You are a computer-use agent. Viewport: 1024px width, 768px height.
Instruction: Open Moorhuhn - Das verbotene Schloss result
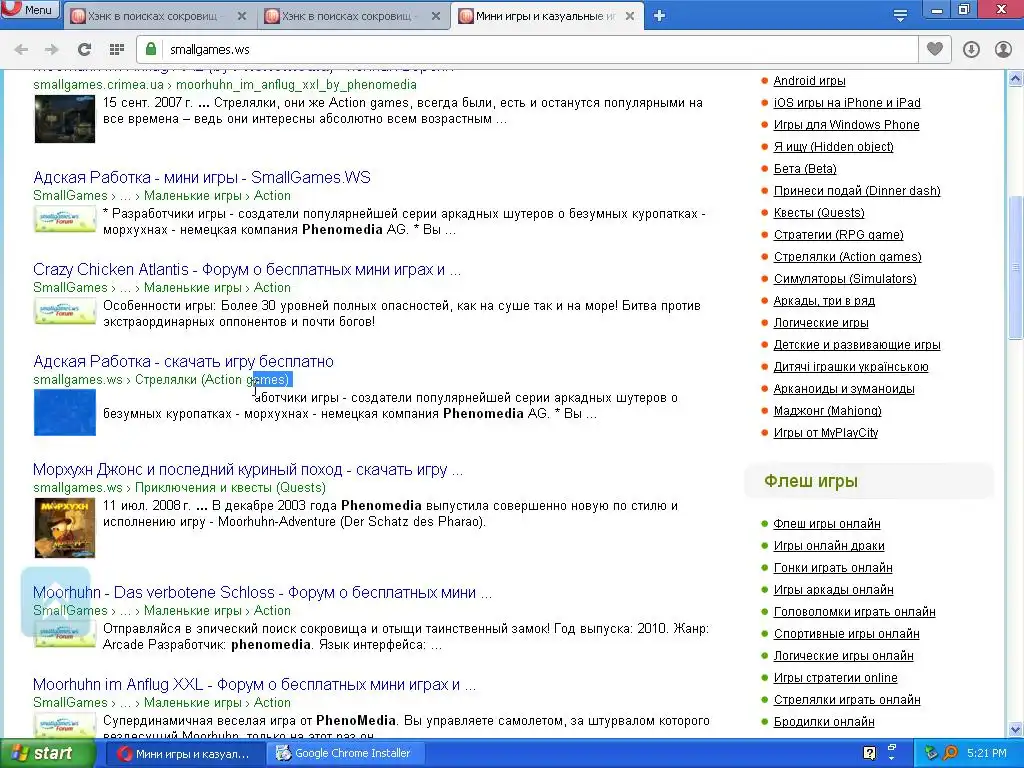262,592
